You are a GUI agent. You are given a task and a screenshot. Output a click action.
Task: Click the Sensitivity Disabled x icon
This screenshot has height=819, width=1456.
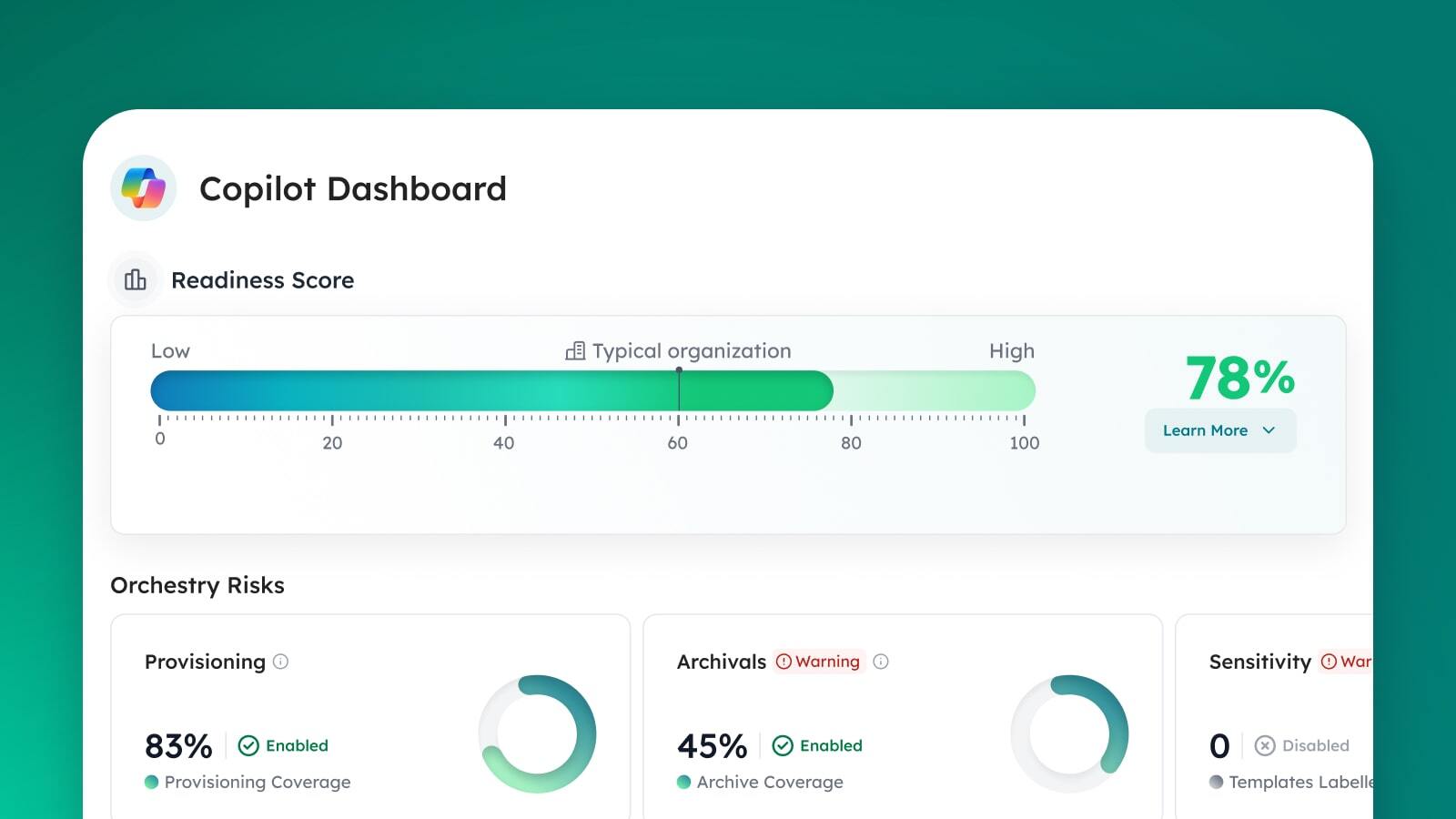(x=1265, y=746)
